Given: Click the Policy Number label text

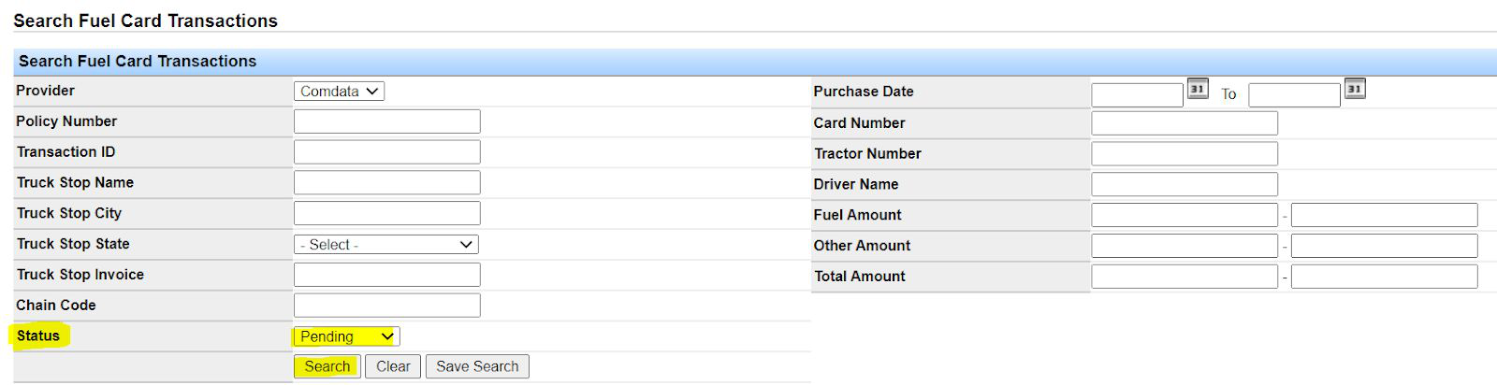Looking at the screenshot, I should click(x=66, y=121).
